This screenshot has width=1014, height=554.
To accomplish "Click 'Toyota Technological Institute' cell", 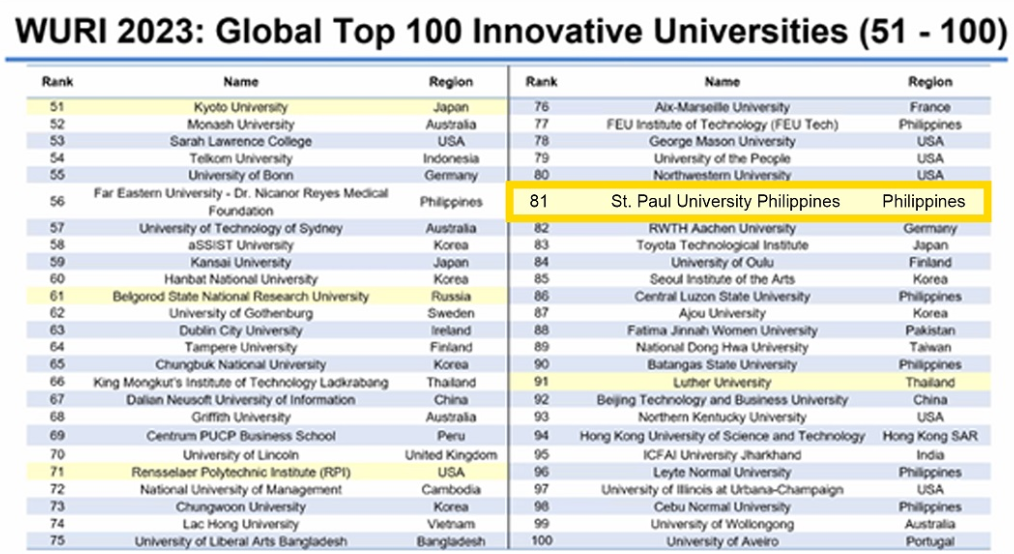I will [722, 245].
